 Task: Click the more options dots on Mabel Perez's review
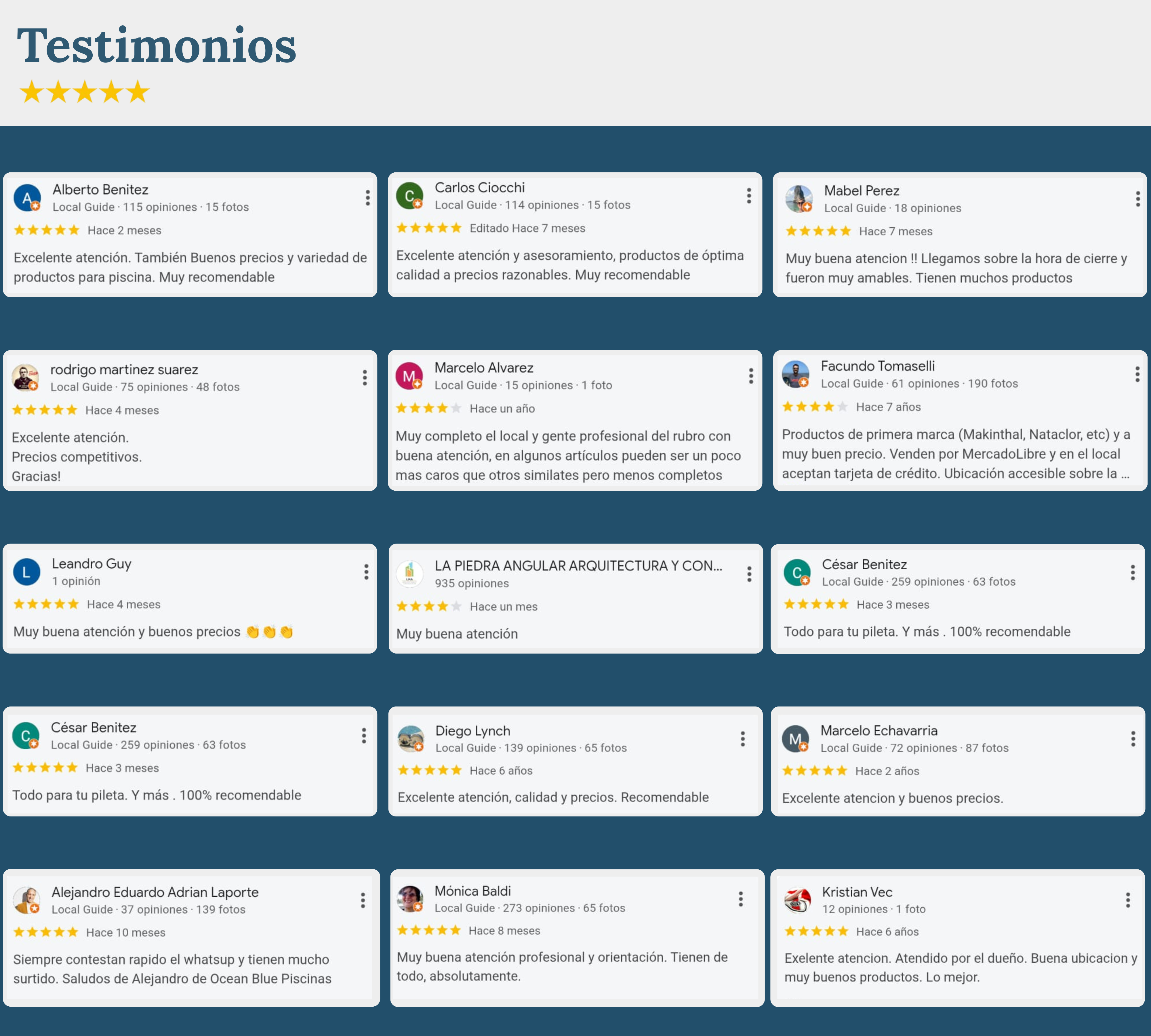pyautogui.click(x=1138, y=199)
